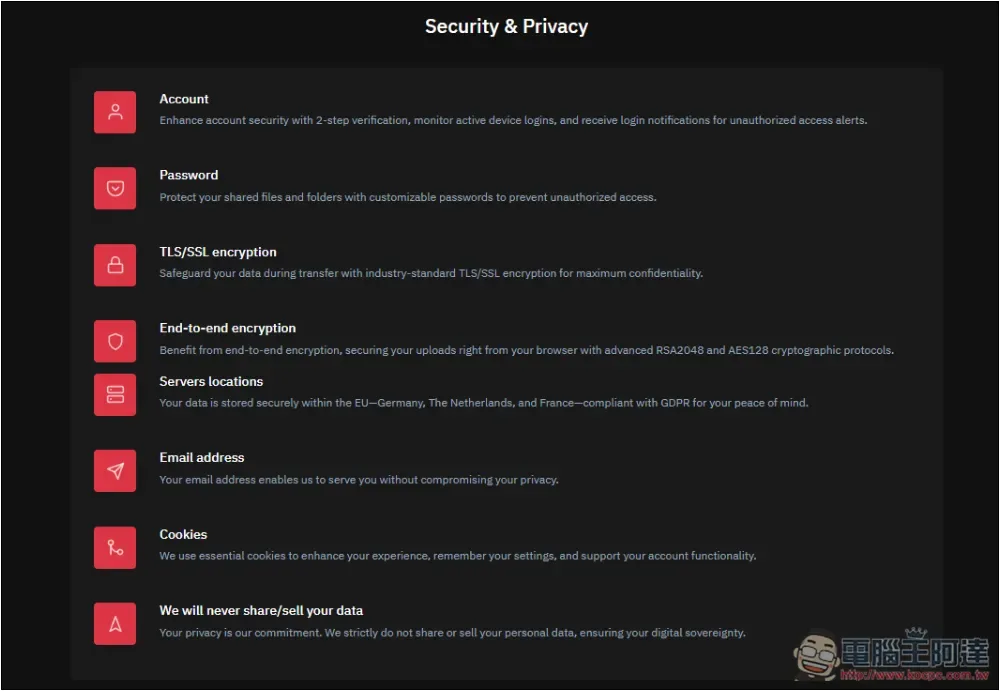Click the TLS/SSL padlock icon

pos(115,265)
